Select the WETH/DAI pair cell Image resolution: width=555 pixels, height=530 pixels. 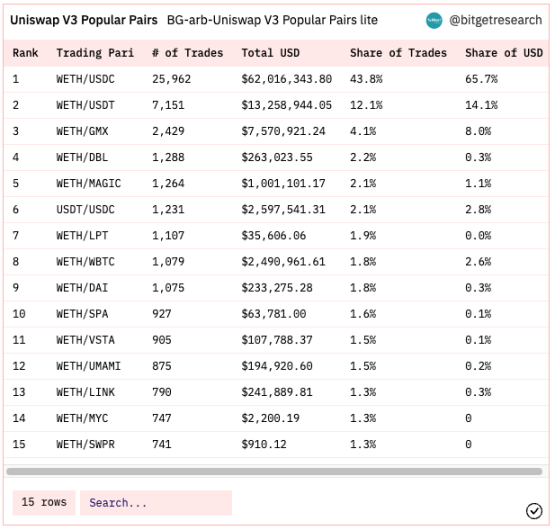tap(82, 288)
